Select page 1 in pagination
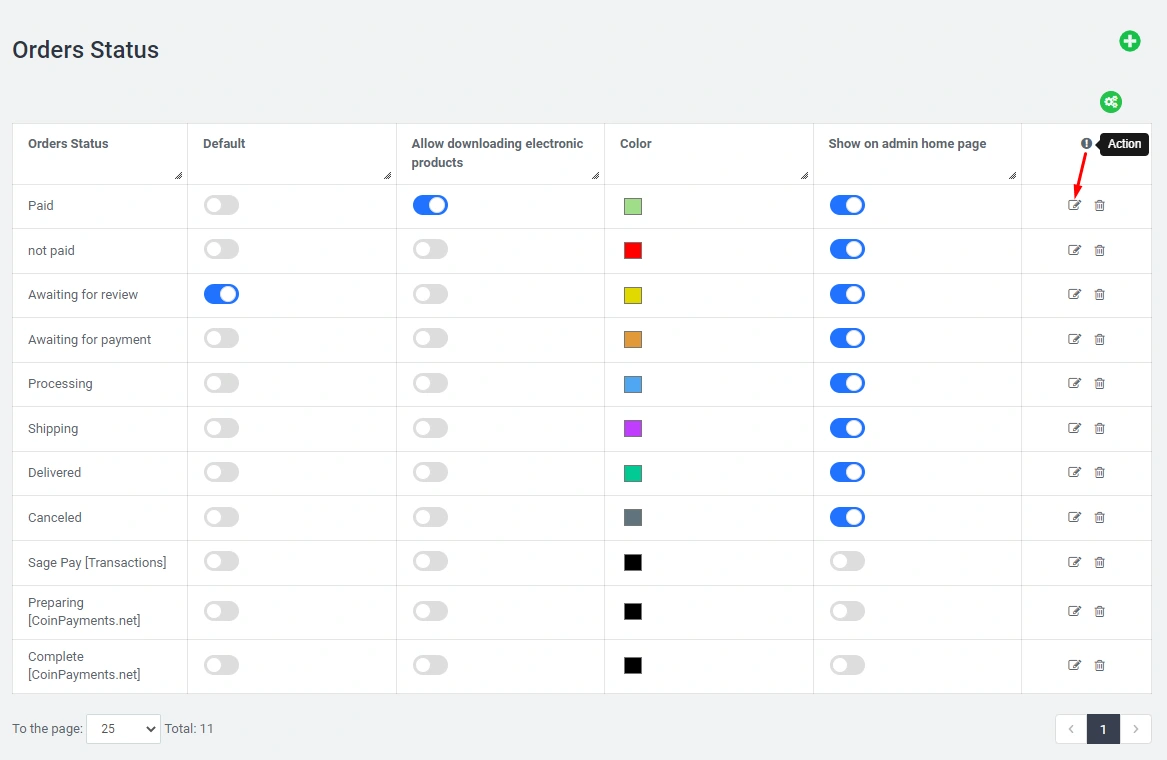1167x760 pixels. (x=1103, y=729)
